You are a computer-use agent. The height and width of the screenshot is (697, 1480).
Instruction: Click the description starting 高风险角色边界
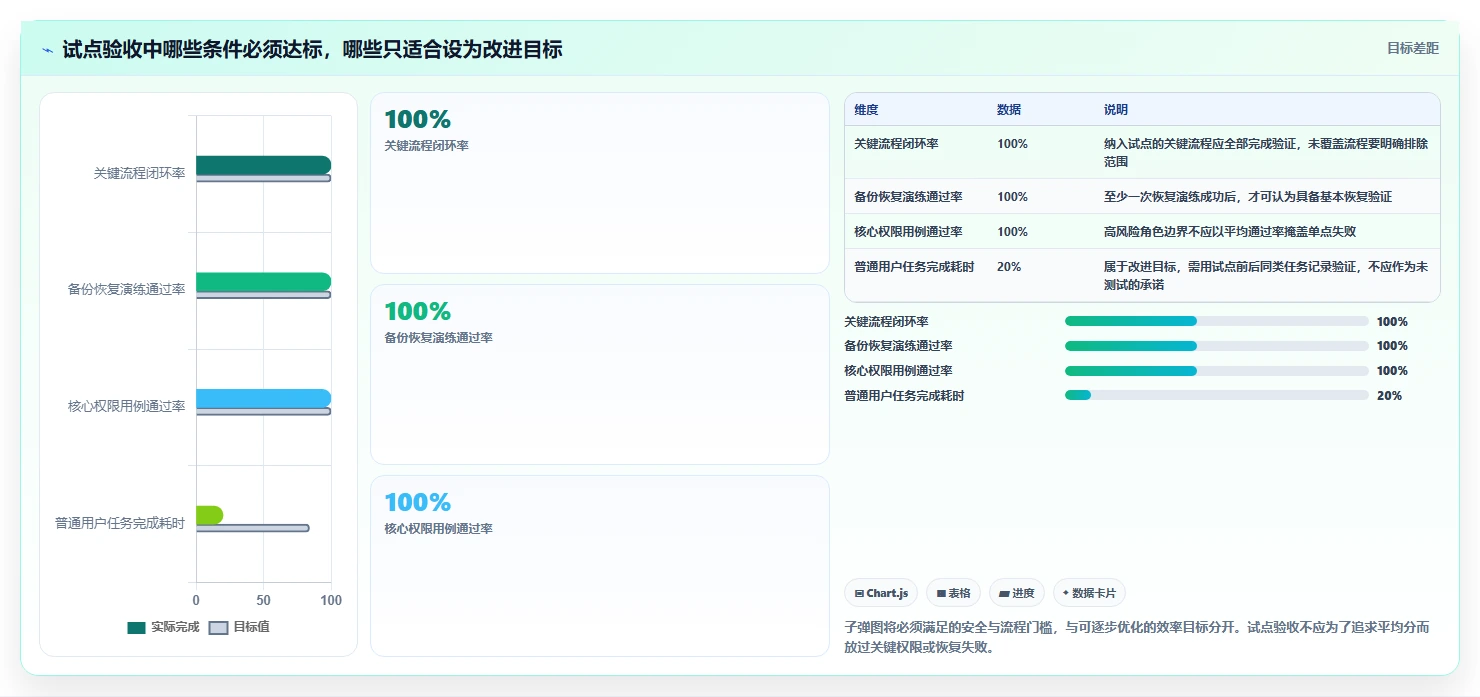tap(1229, 232)
